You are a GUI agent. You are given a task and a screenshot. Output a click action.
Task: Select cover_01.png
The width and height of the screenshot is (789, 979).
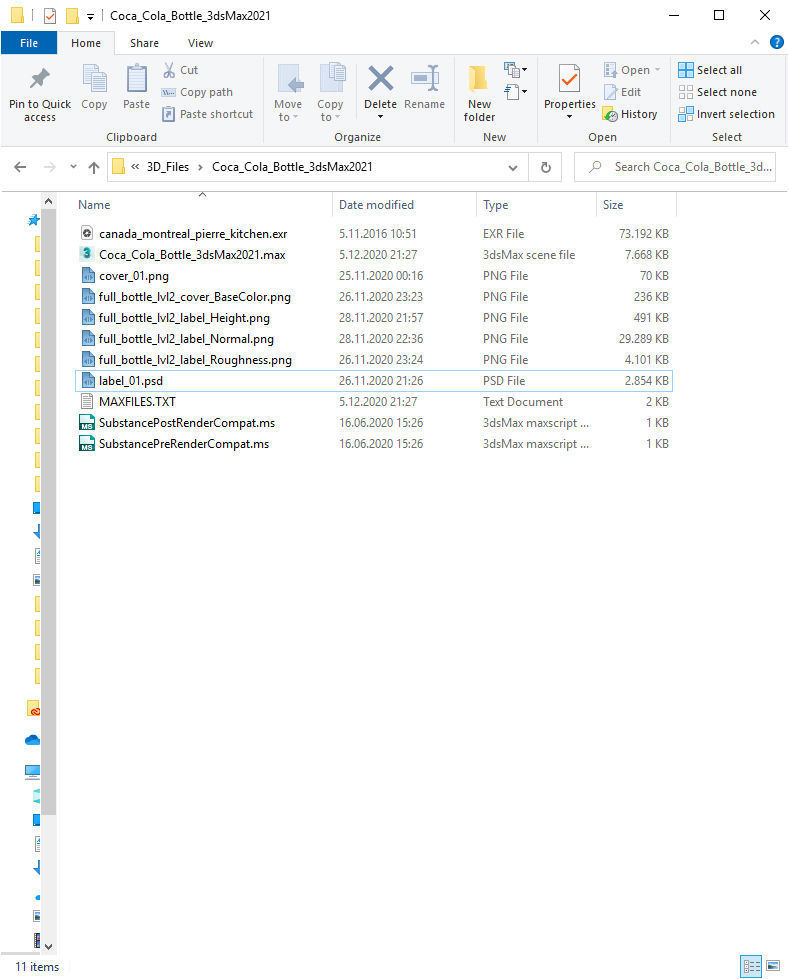point(373,275)
